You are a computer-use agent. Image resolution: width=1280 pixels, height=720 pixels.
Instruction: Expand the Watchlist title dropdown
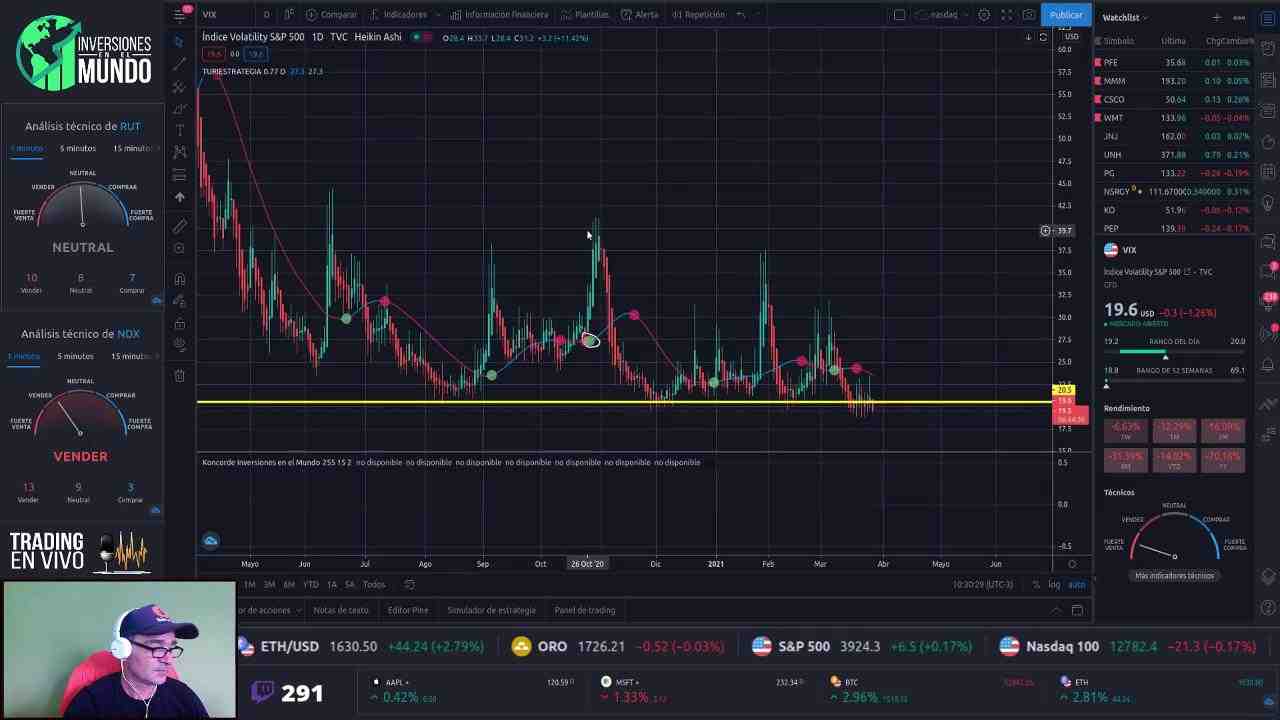pos(1125,17)
